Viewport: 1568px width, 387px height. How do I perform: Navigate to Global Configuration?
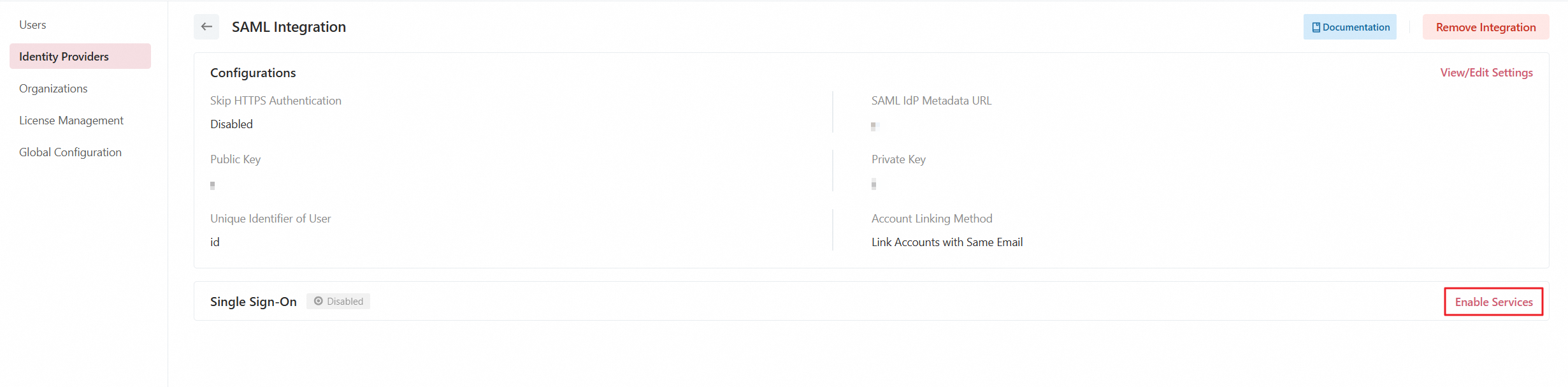click(x=70, y=152)
